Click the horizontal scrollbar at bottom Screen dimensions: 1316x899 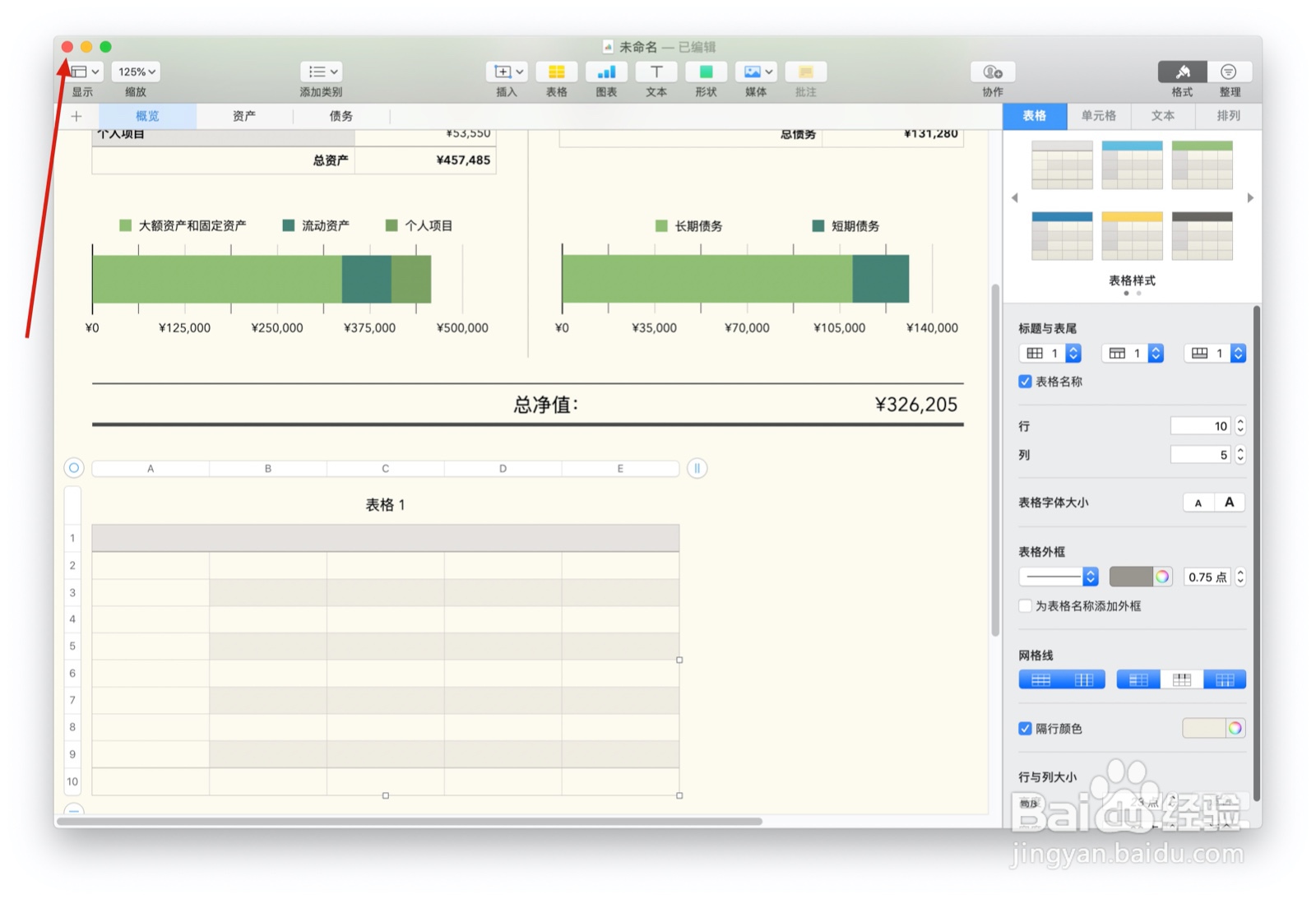[409, 821]
